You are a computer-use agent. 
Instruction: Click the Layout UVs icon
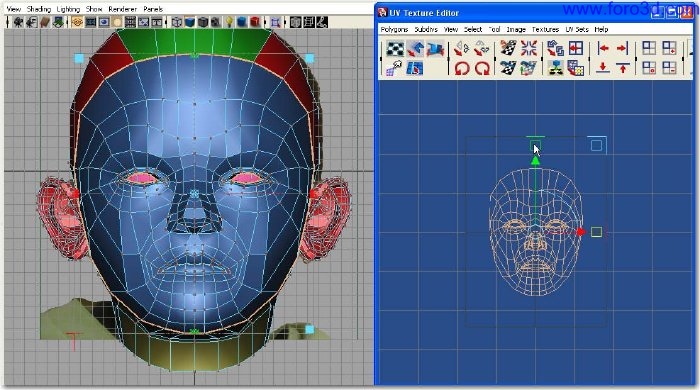555,48
